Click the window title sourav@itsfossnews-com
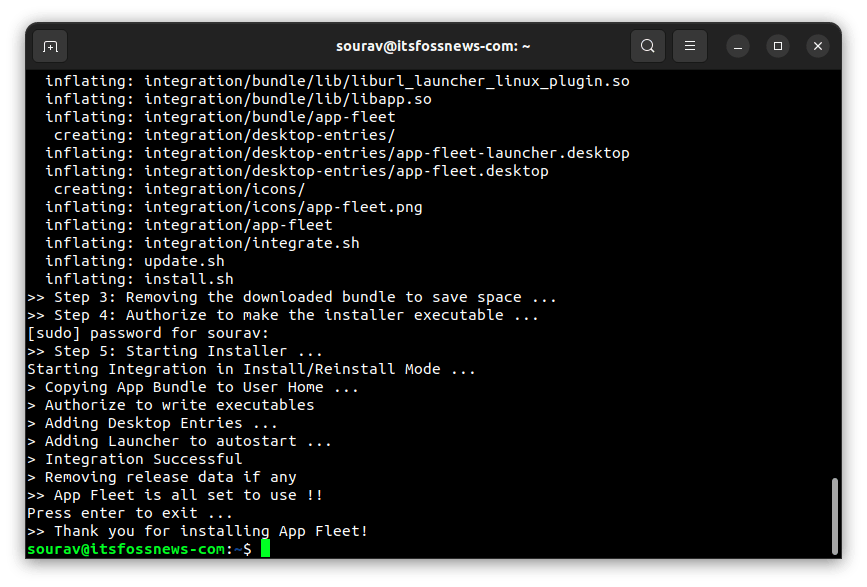The width and height of the screenshot is (867, 587). (434, 46)
